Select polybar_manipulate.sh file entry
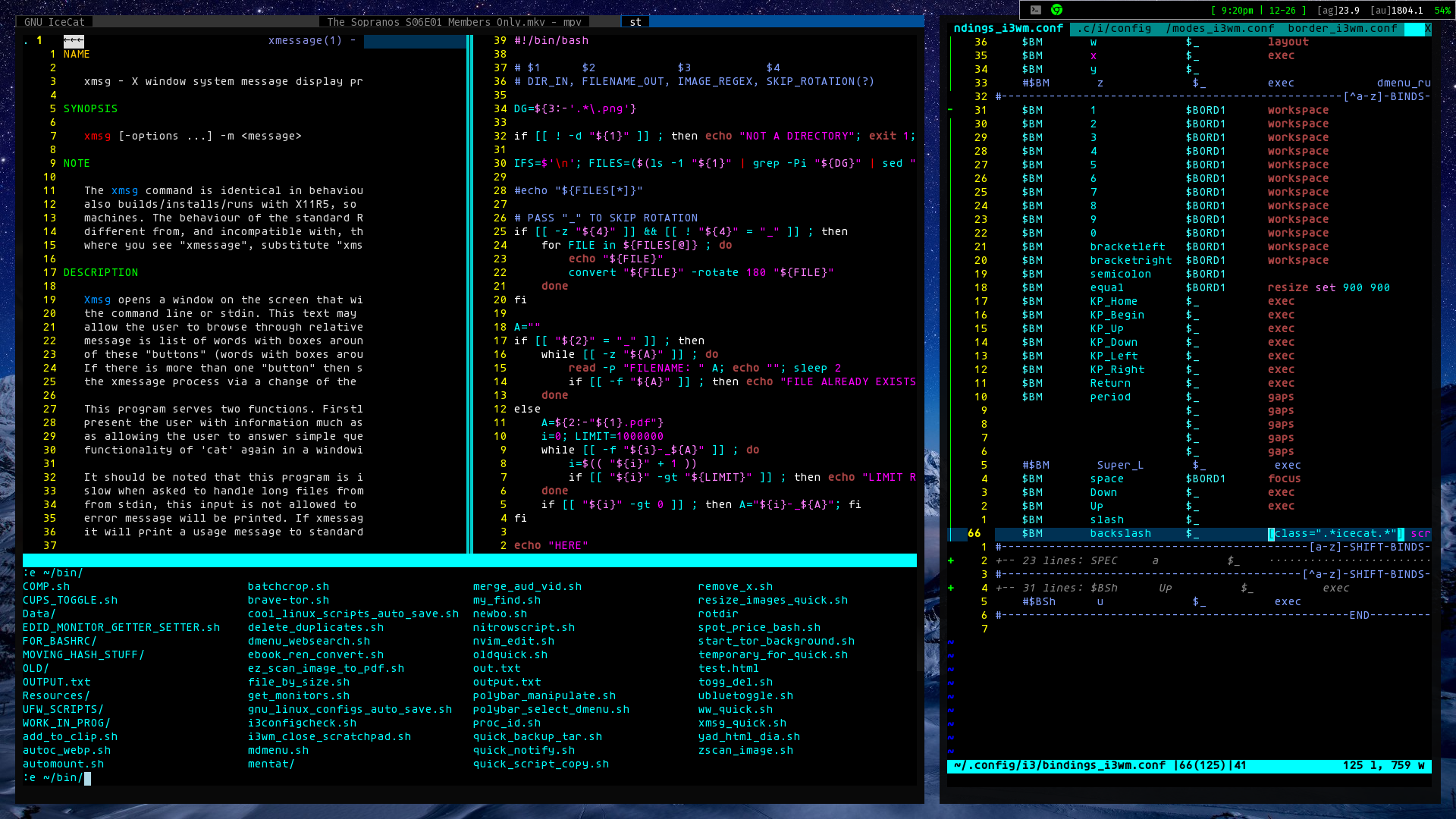The image size is (1456, 819). point(544,696)
